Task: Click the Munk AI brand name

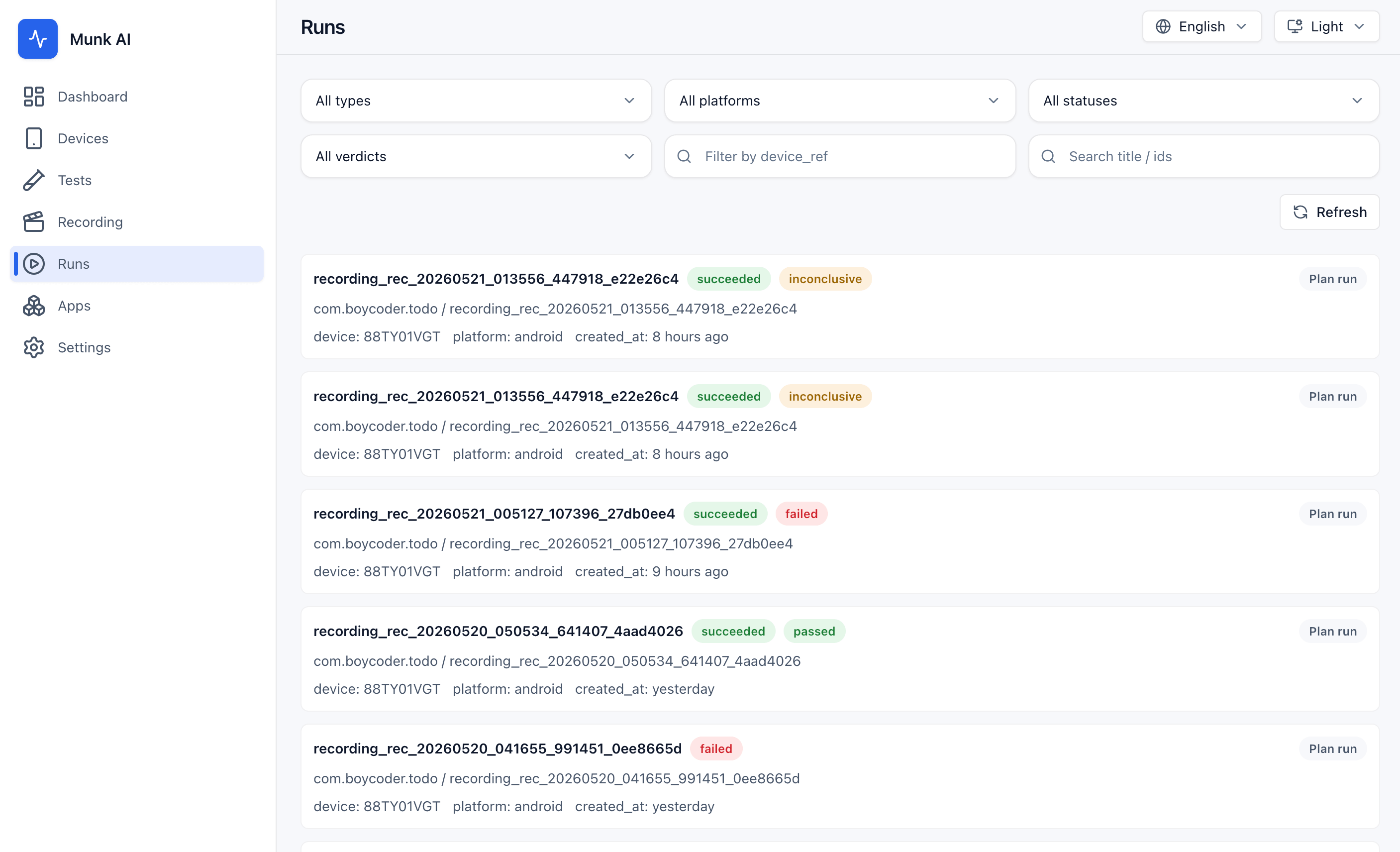Action: [x=100, y=39]
